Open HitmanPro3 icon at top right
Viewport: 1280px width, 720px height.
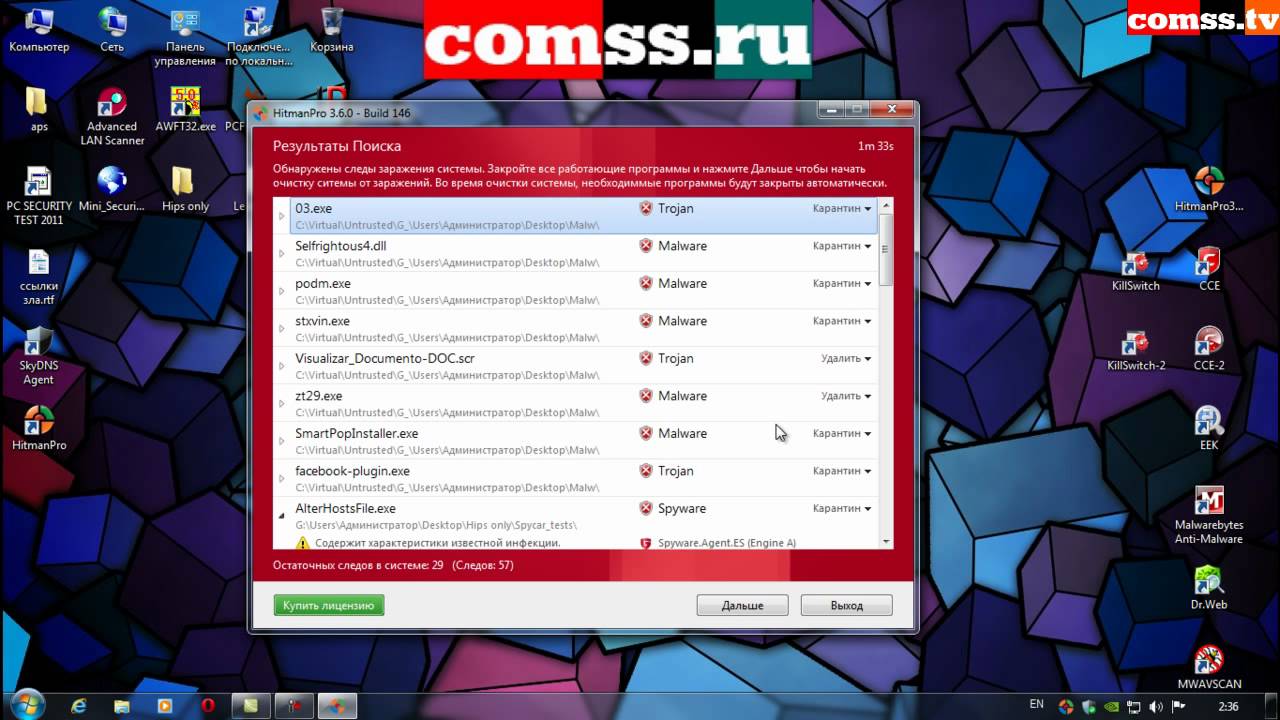(1209, 189)
